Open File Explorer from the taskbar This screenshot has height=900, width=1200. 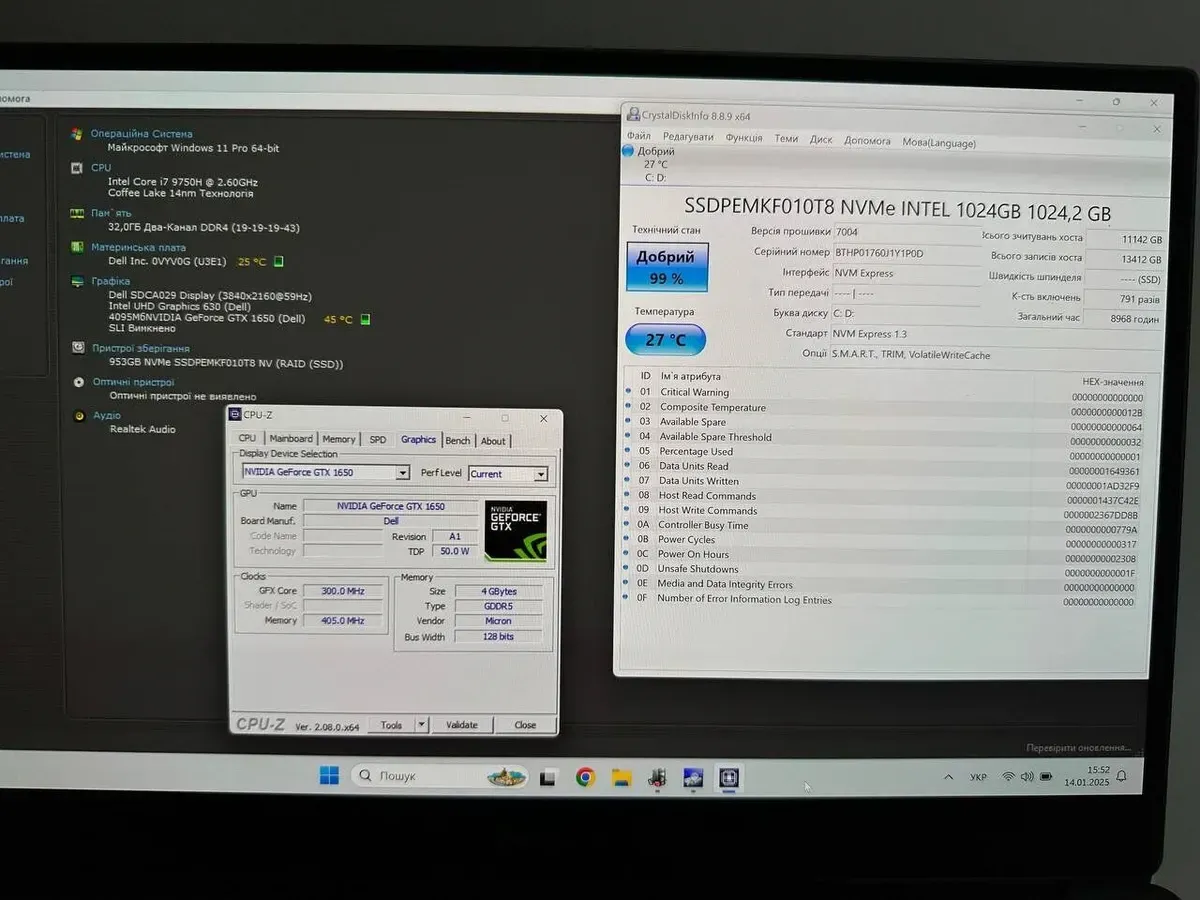pos(621,777)
